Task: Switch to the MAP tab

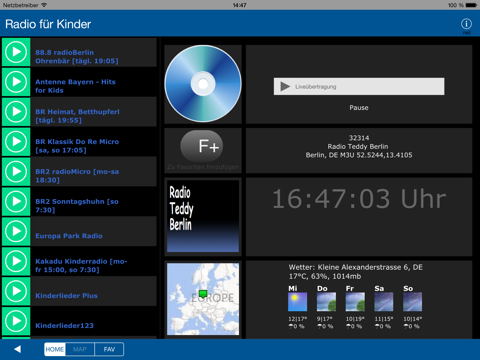Action: pos(80,349)
